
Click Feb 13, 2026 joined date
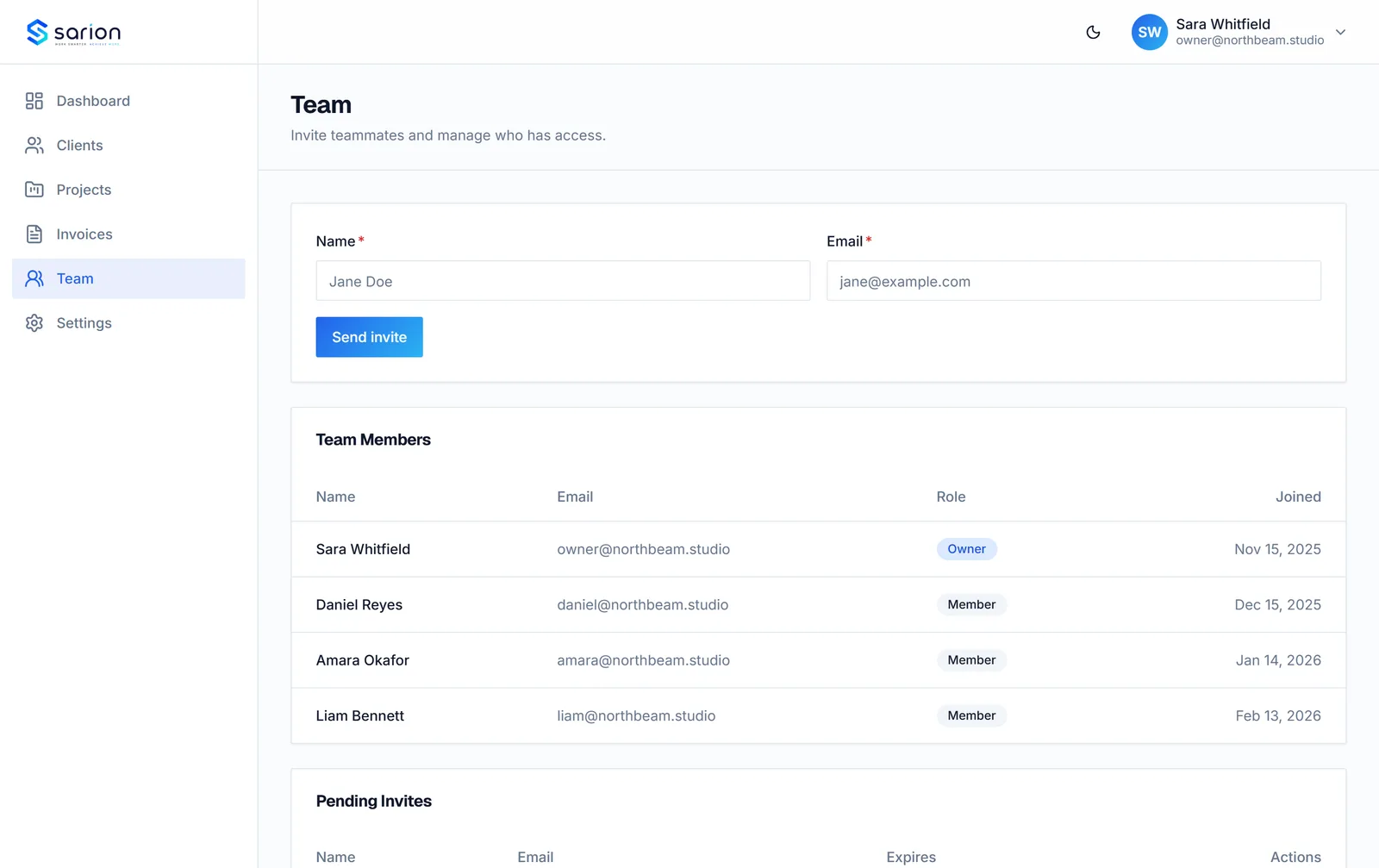[x=1278, y=715]
